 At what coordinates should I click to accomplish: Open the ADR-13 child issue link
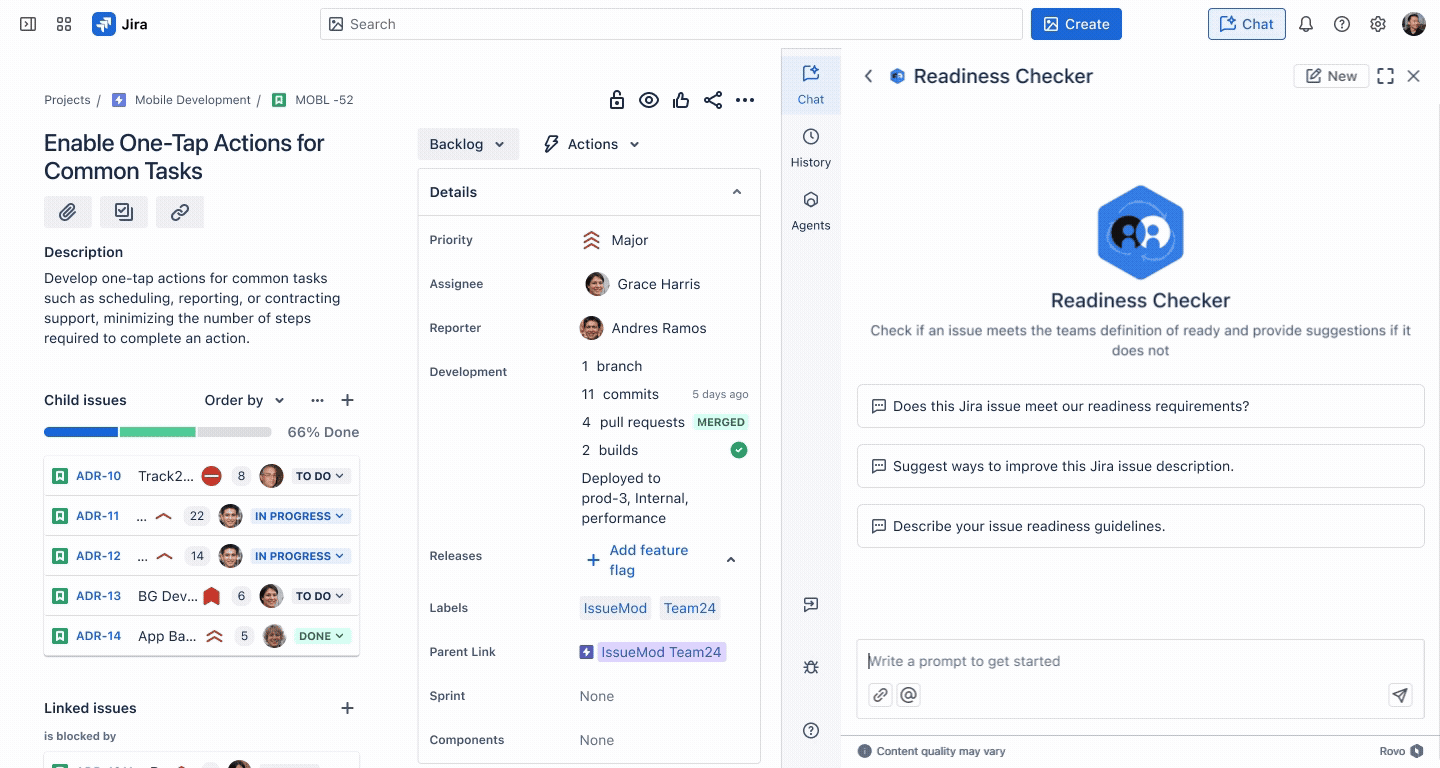point(98,596)
